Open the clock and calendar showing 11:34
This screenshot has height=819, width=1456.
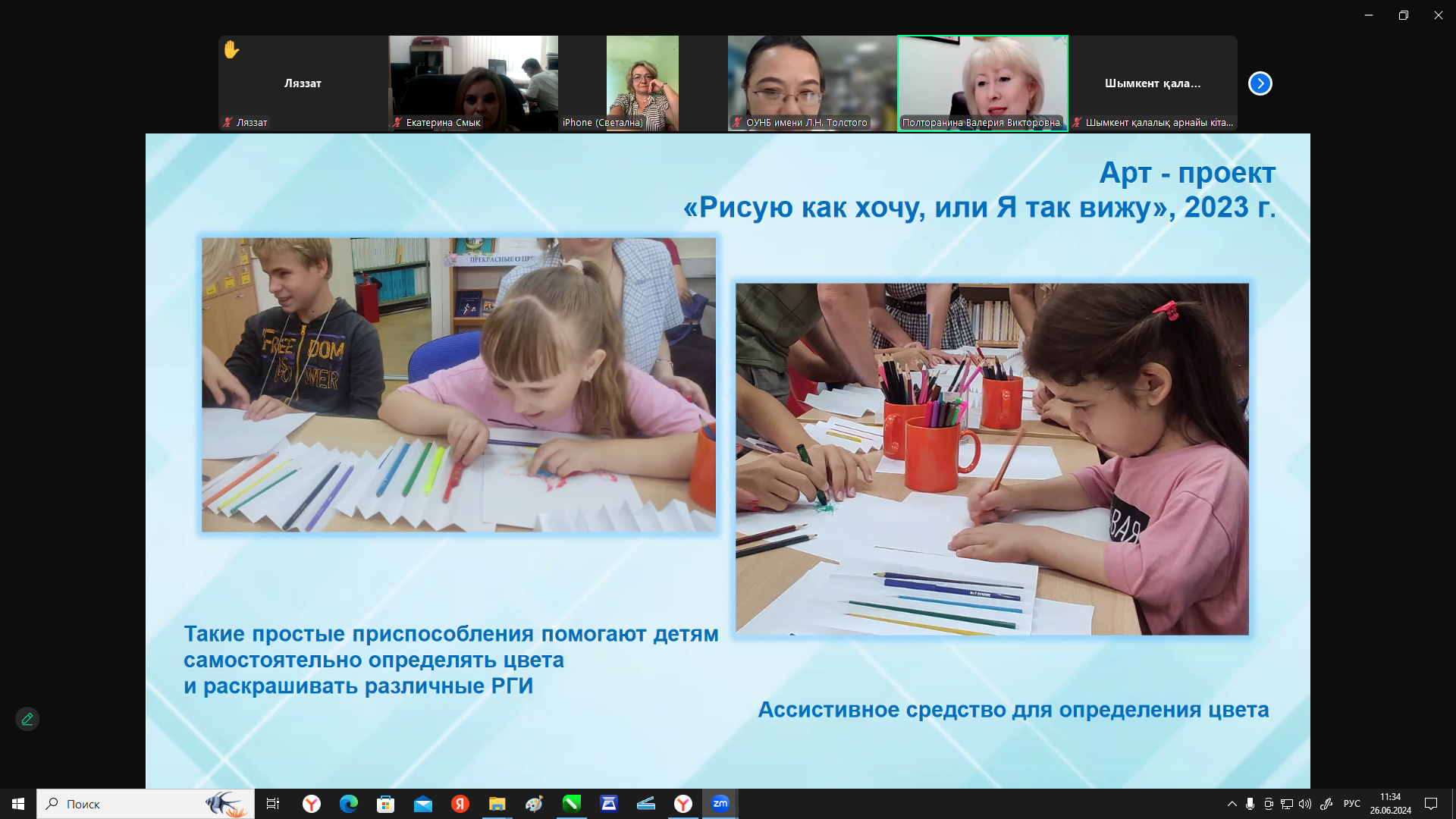[x=1390, y=804]
